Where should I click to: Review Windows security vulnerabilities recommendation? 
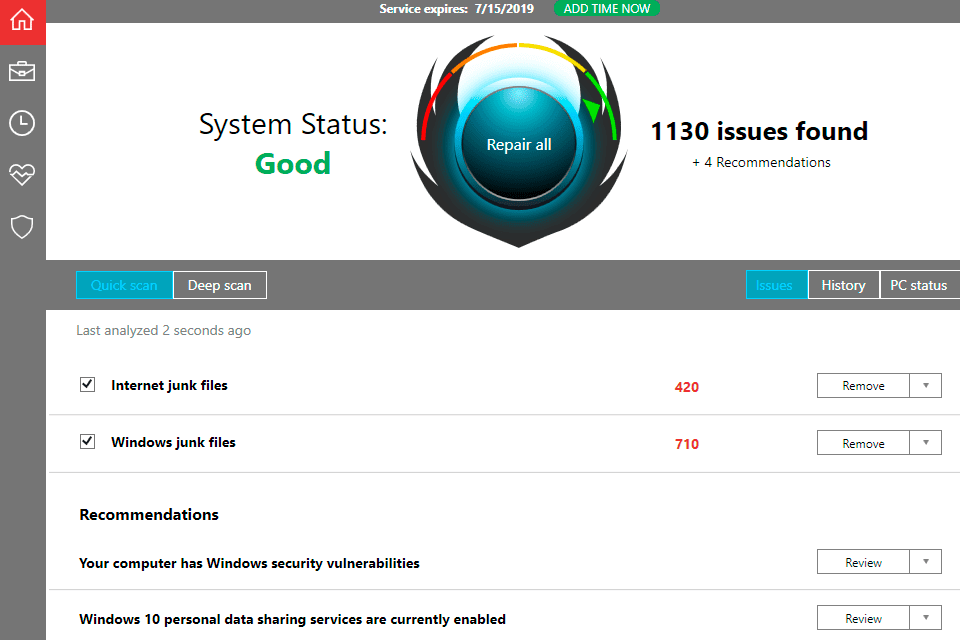tap(863, 562)
